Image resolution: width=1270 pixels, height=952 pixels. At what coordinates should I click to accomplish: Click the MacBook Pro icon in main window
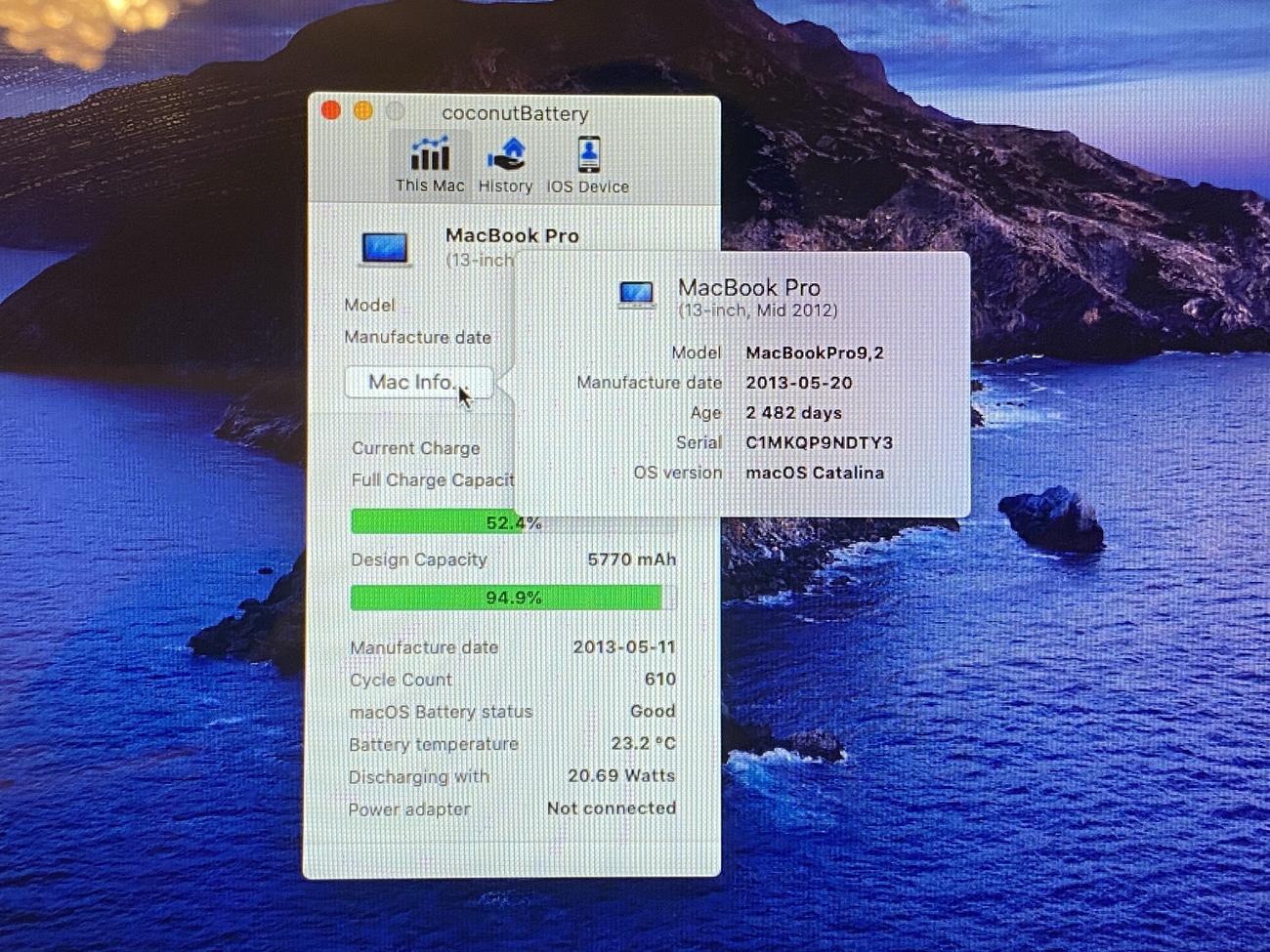[x=385, y=248]
